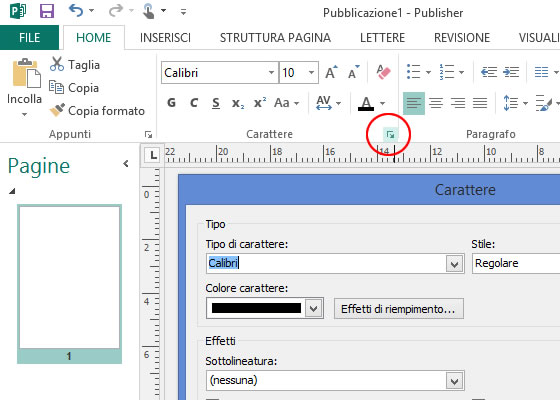560x400 pixels.
Task: Open the REVISIONE tab
Action: [462, 38]
